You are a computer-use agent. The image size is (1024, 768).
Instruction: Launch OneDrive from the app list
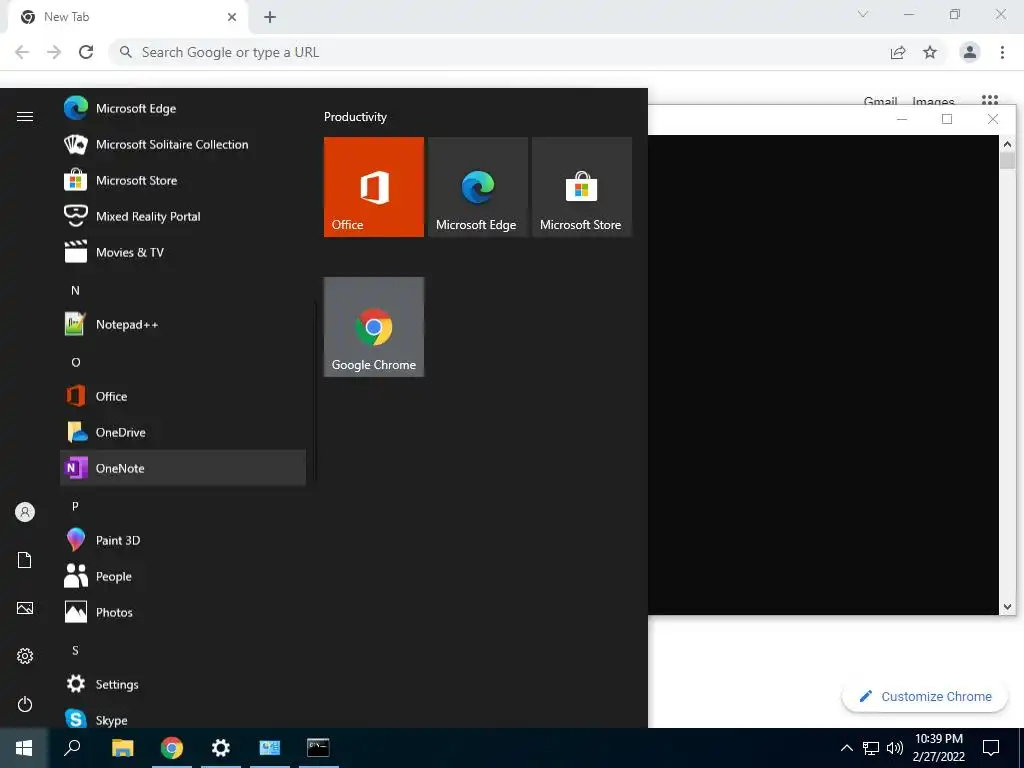coord(183,432)
